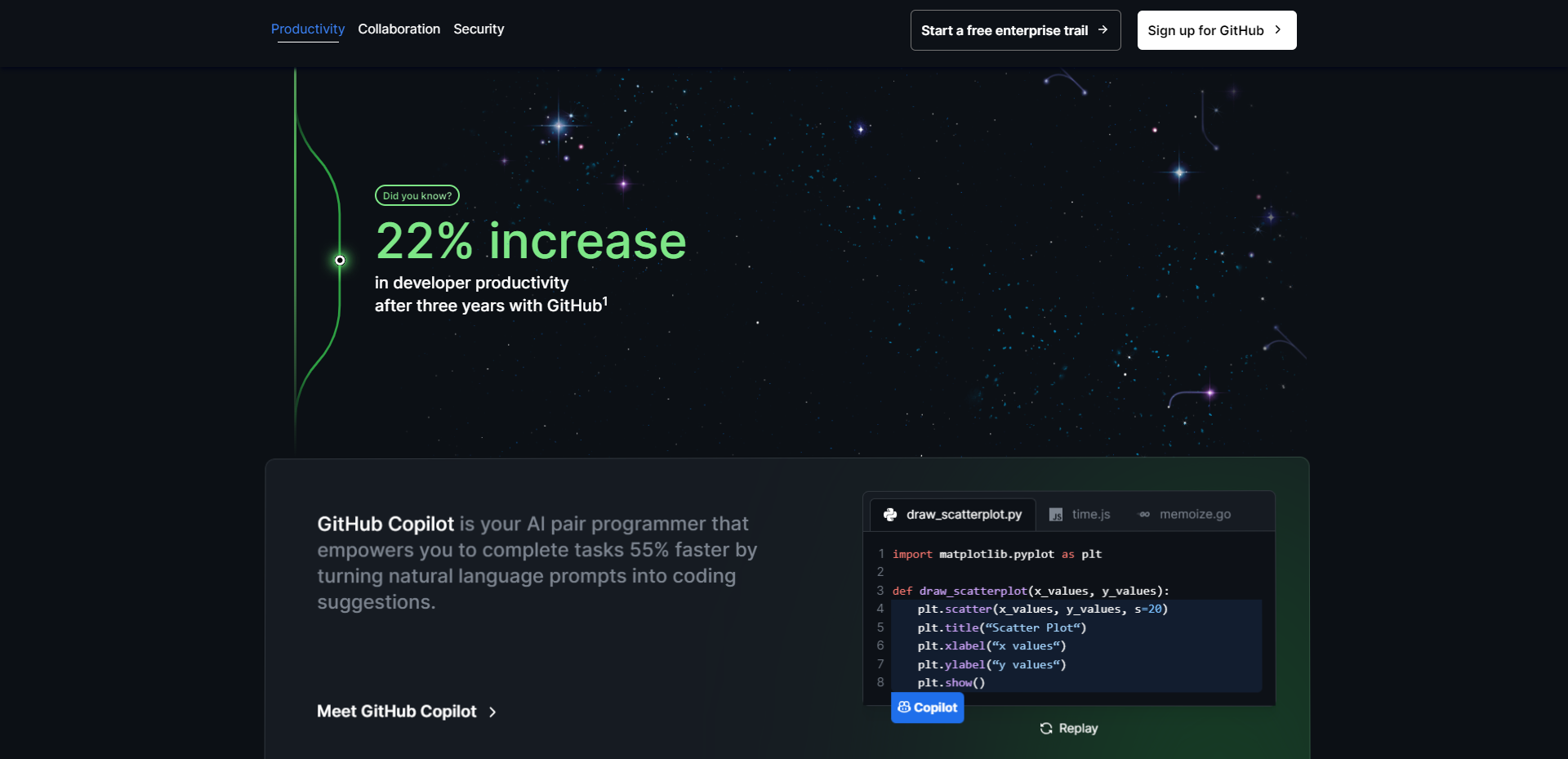Click 'in developer productivity' subheading text
This screenshot has width=1568, height=759.
pos(472,283)
